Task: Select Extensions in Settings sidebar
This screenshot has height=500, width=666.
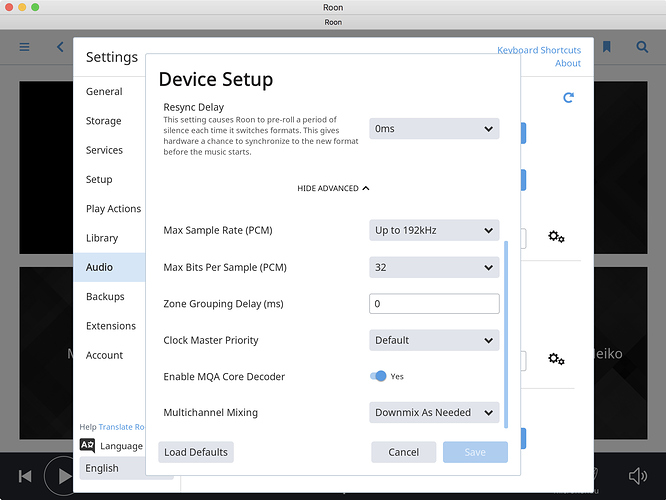Action: [111, 326]
